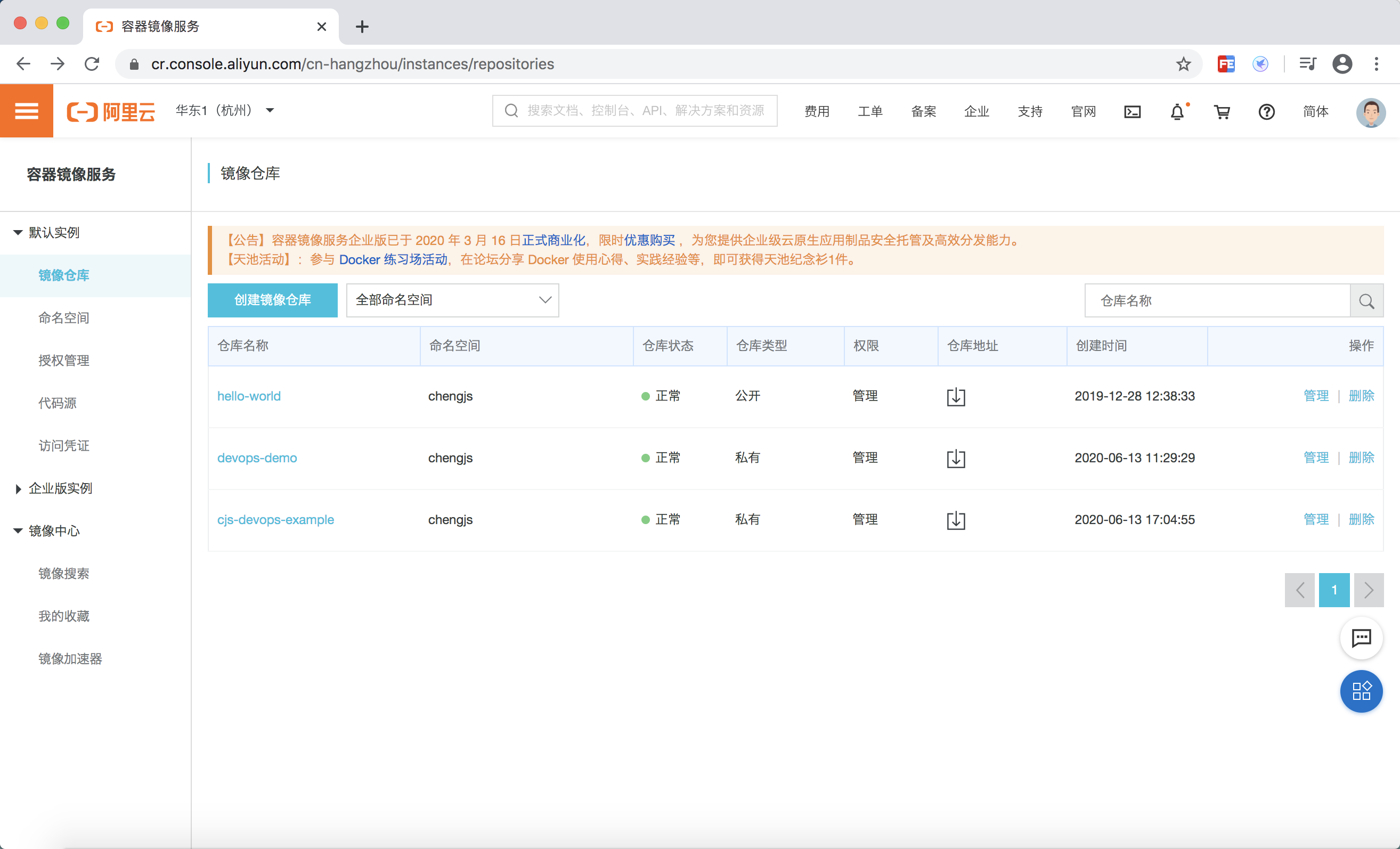Click the repository address icon for cjs-devops-example
Image resolution: width=1400 pixels, height=849 pixels.
[956, 520]
